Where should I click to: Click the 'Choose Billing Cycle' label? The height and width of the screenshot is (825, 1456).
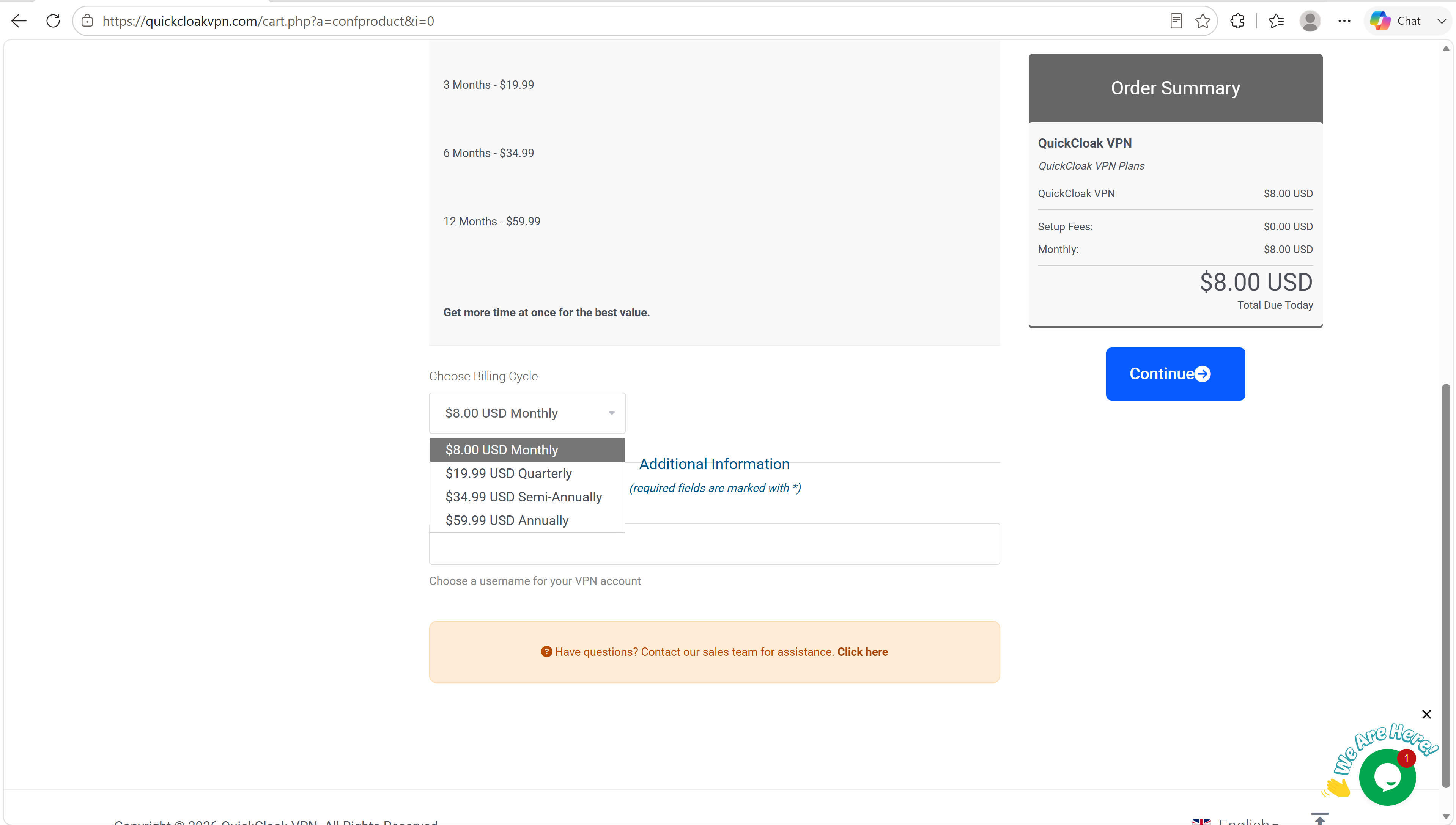(x=483, y=376)
